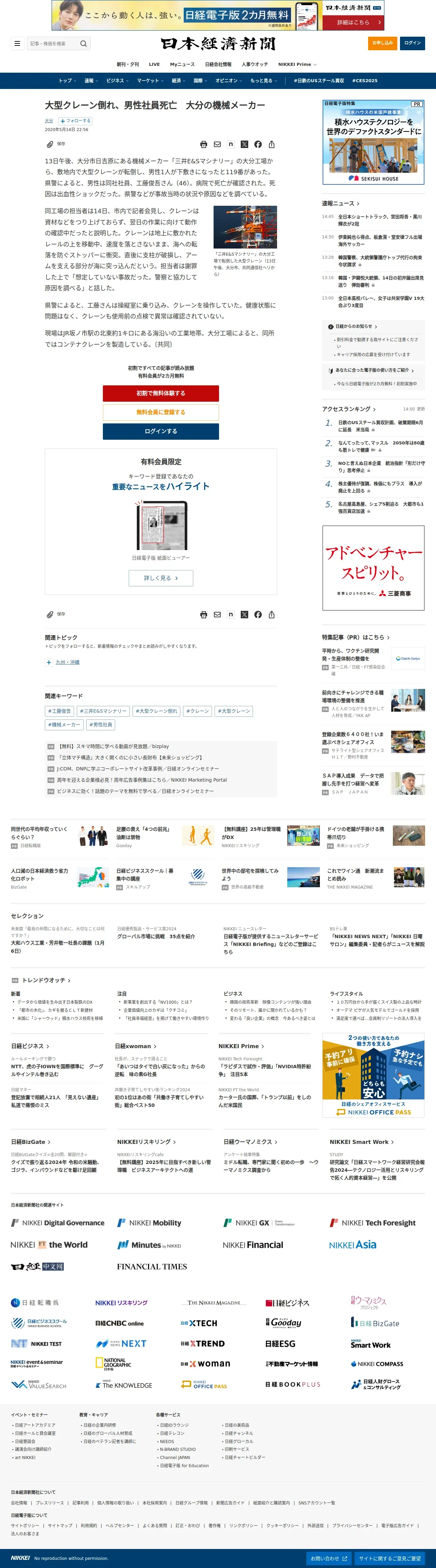Open the 日経BizGate footer logo

pyautogui.click(x=375, y=1323)
